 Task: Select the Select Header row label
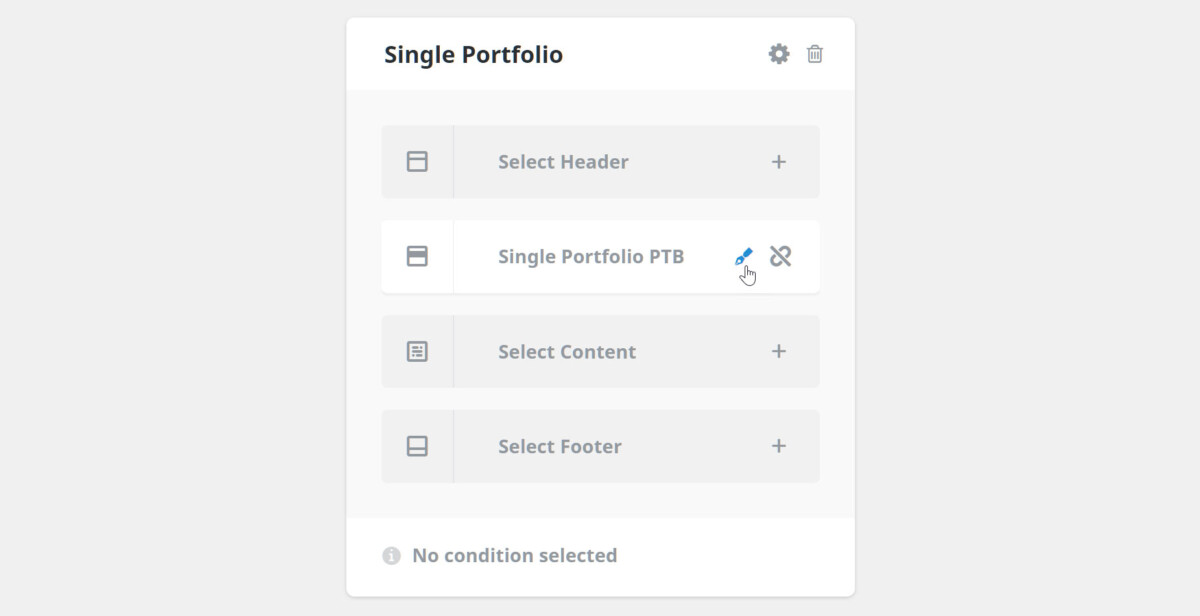coord(562,161)
